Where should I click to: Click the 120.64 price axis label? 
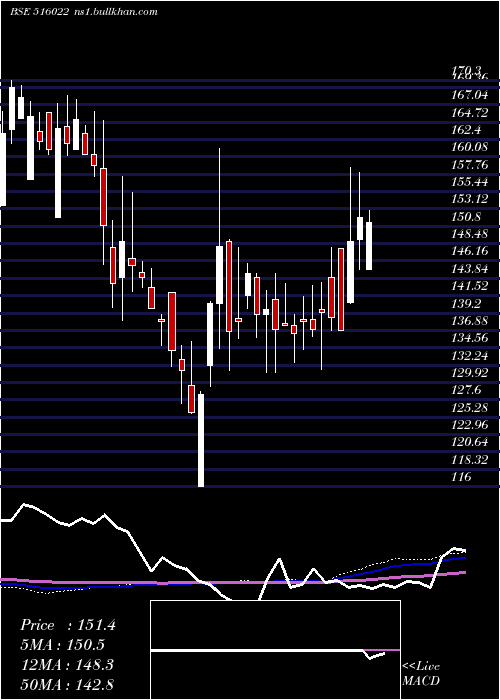(469, 442)
